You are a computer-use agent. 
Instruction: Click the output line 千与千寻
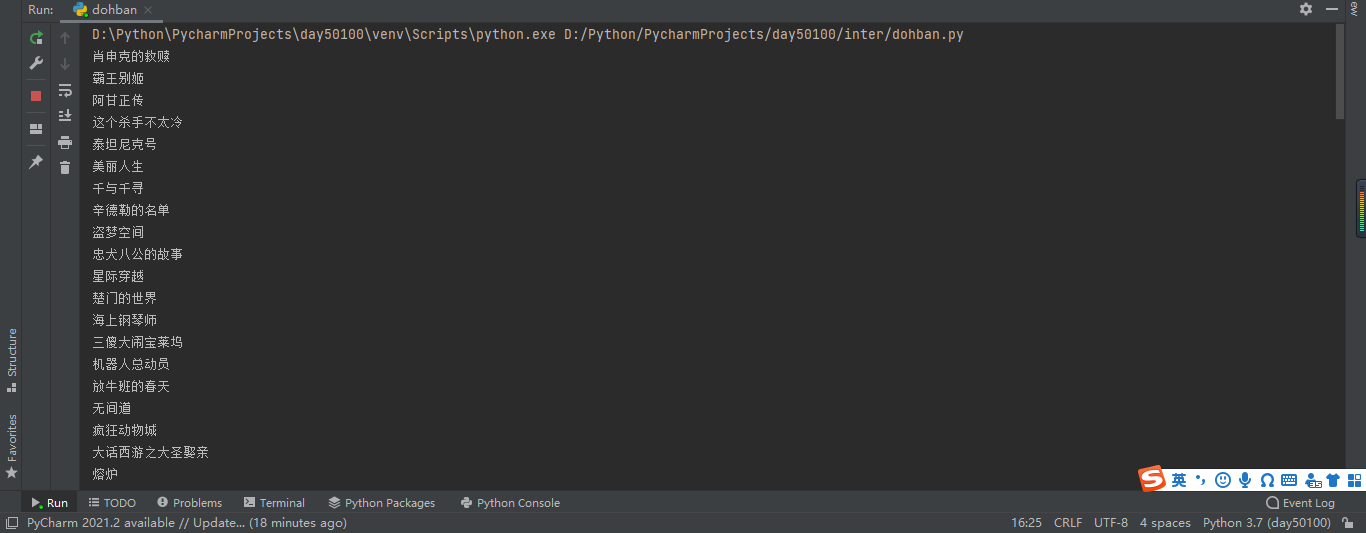click(118, 188)
